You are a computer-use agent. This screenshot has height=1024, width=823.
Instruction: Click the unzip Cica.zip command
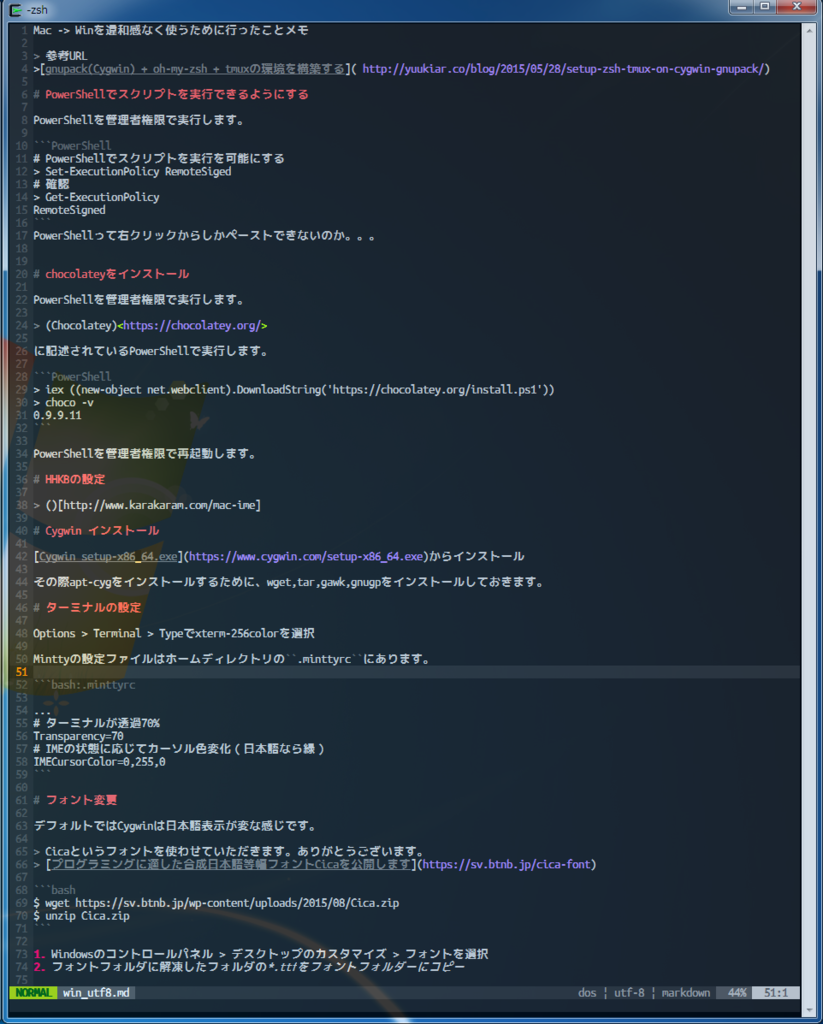click(x=81, y=916)
